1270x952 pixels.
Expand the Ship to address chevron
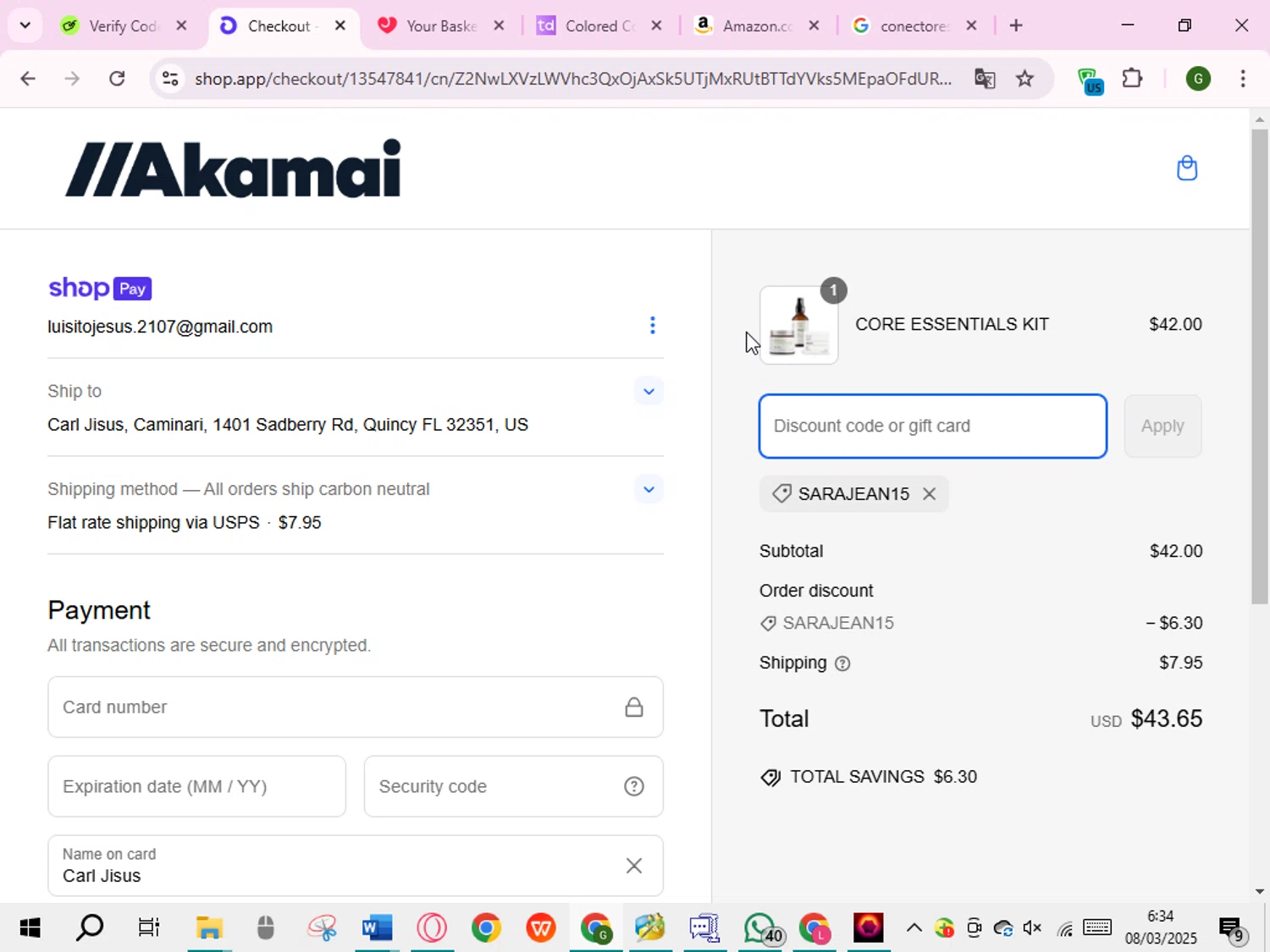tap(649, 392)
